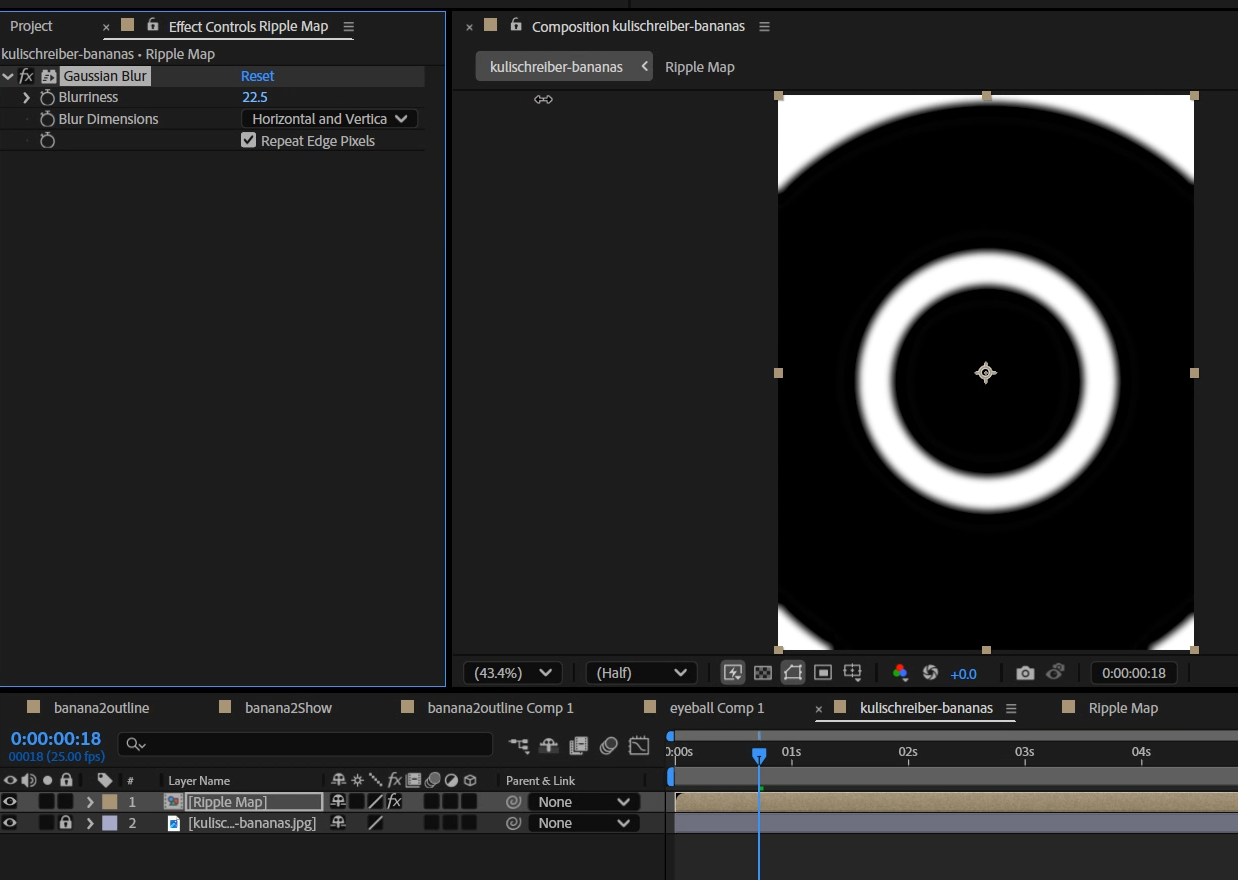Image resolution: width=1238 pixels, height=880 pixels.
Task: Click Blurriness value 22.5
Action: pyautogui.click(x=255, y=98)
